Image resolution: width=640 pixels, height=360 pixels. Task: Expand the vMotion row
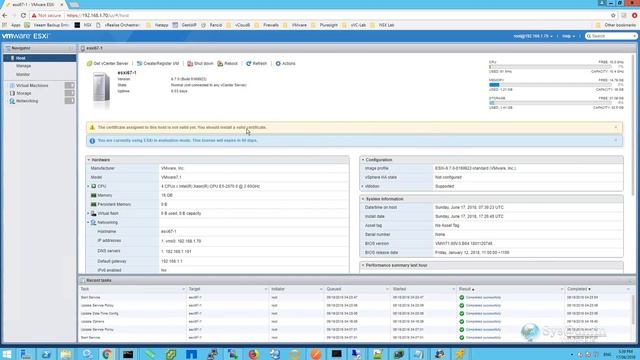tap(362, 187)
